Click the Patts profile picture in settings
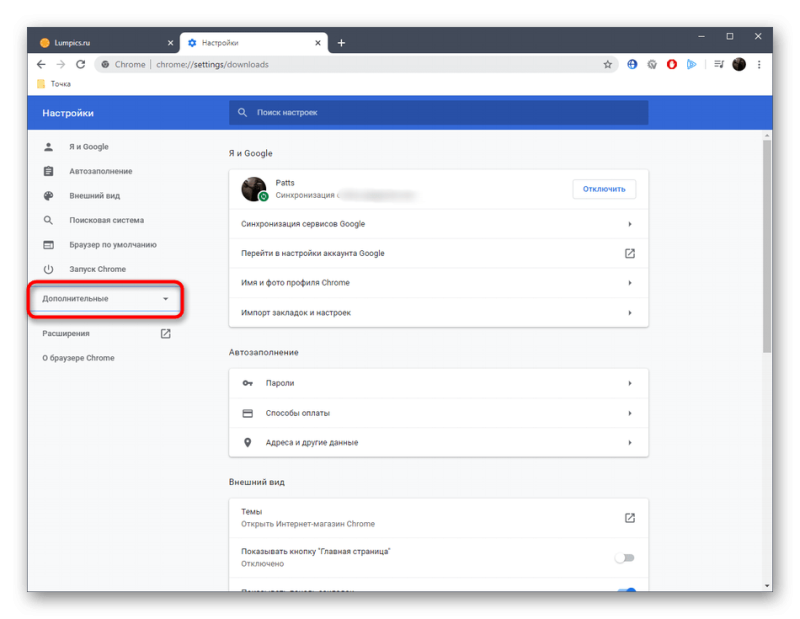This screenshot has height=619, width=800. (x=254, y=189)
